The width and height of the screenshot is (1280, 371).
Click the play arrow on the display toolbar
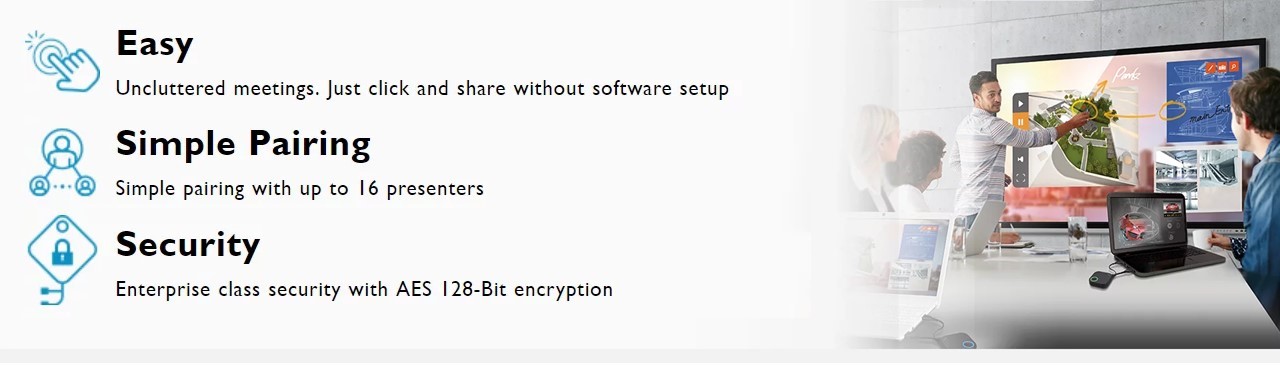[x=1021, y=104]
